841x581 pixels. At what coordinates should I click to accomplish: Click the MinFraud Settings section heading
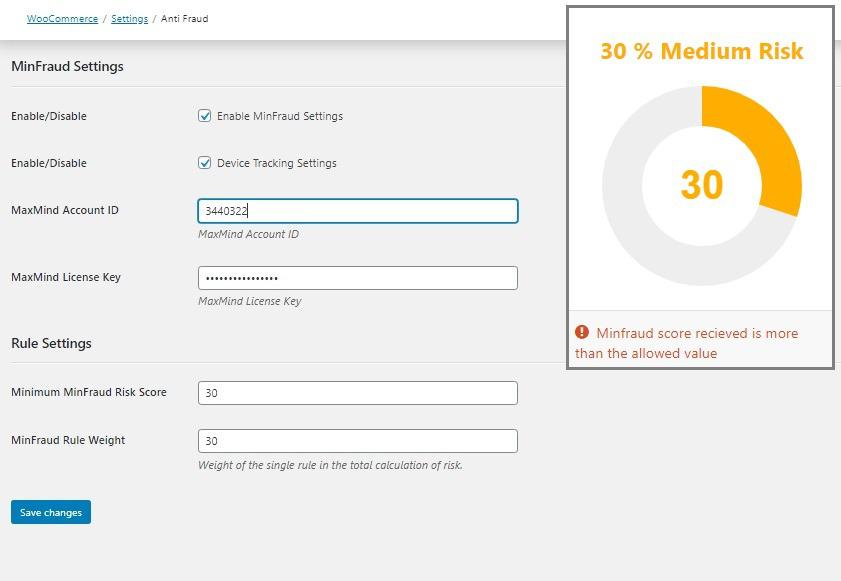(67, 67)
